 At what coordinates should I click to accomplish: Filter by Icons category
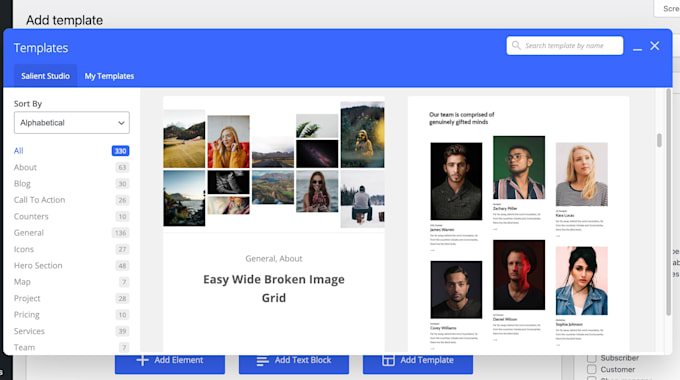tap(23, 249)
